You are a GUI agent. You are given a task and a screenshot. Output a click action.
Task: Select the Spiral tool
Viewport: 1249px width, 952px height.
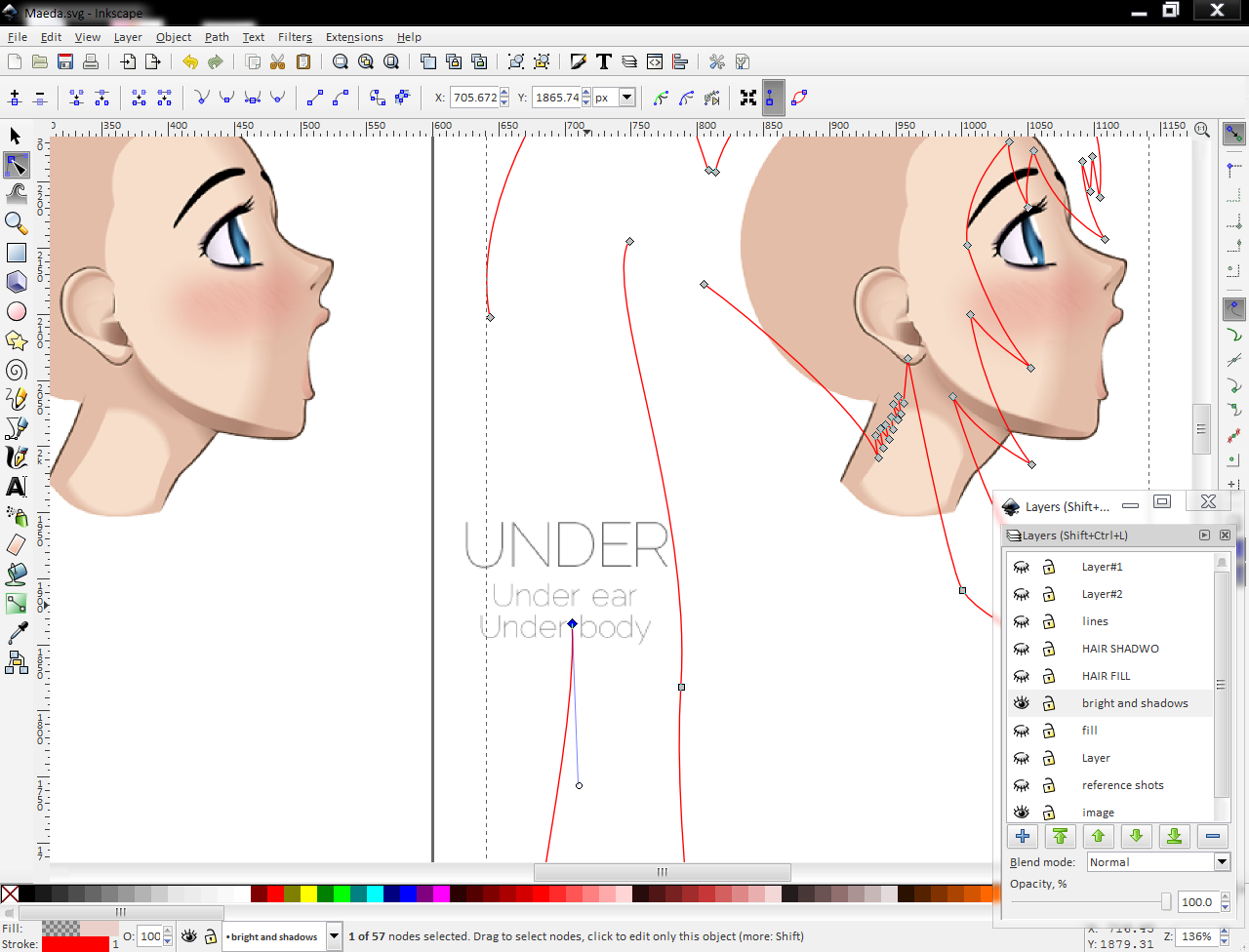pyautogui.click(x=17, y=370)
